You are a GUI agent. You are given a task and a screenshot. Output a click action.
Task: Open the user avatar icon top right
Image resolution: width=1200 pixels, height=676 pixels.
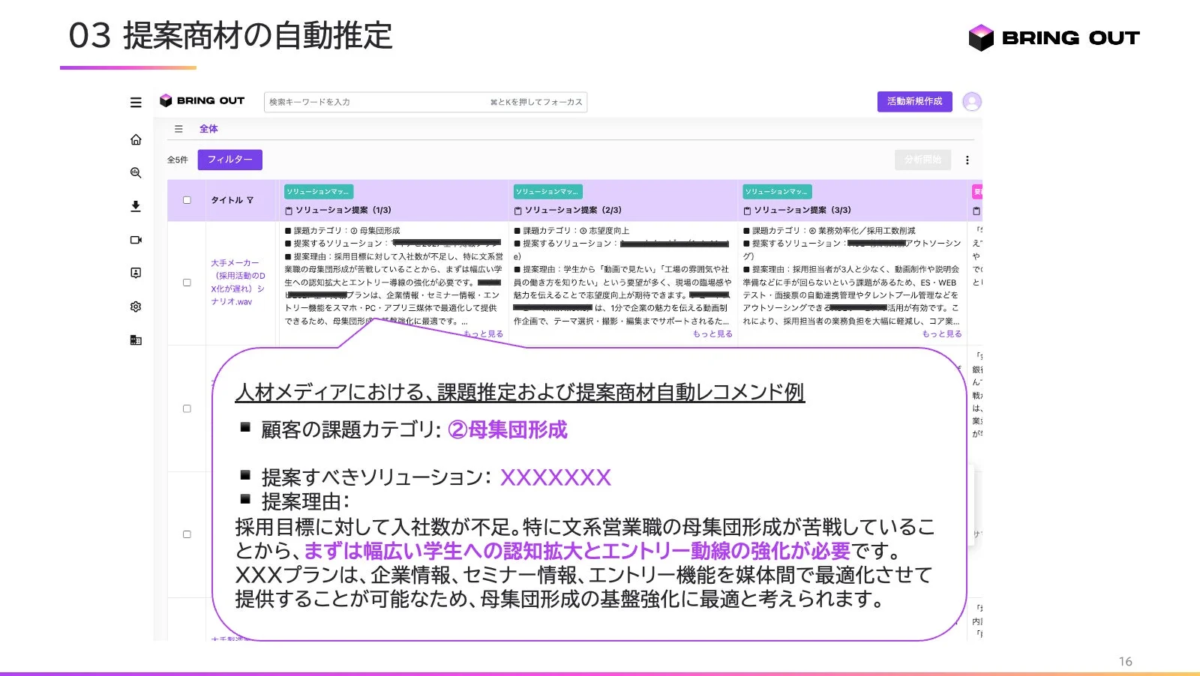pyautogui.click(x=971, y=100)
